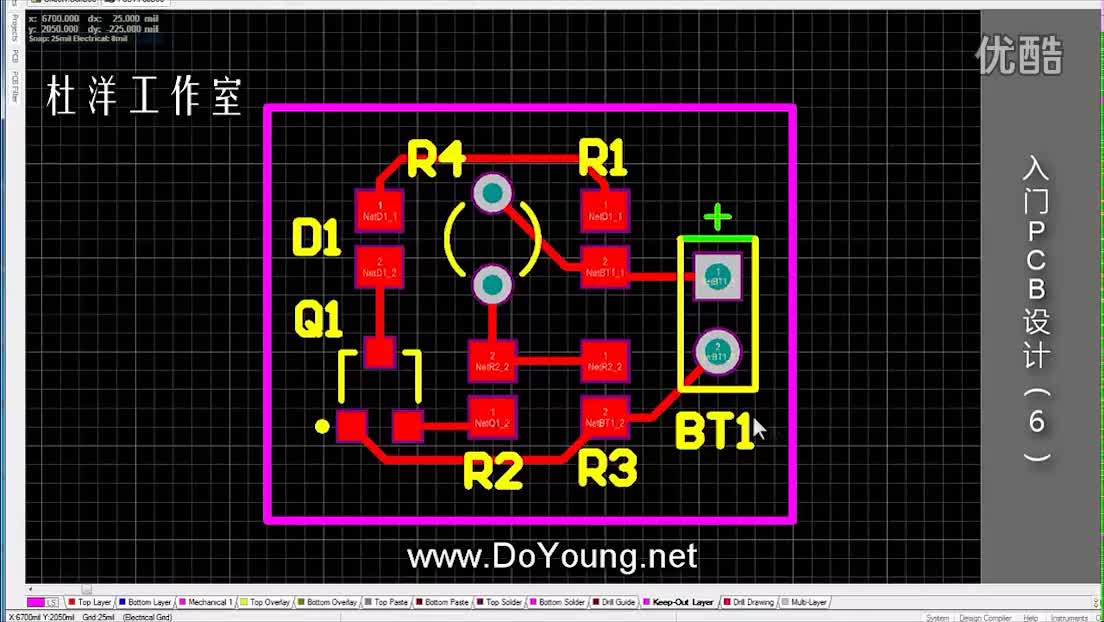Screen dimensions: 1104x622
Task: Select D1 pad 2 labeled NetD1_2
Action: (380, 267)
